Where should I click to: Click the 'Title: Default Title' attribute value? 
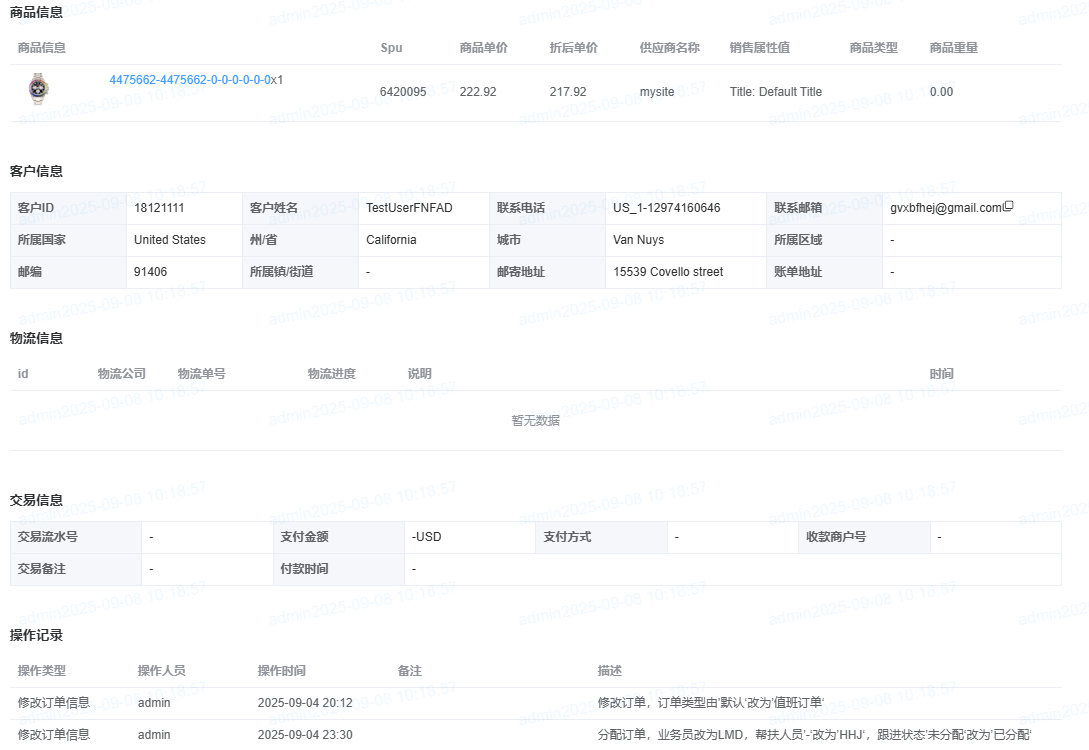coord(776,92)
